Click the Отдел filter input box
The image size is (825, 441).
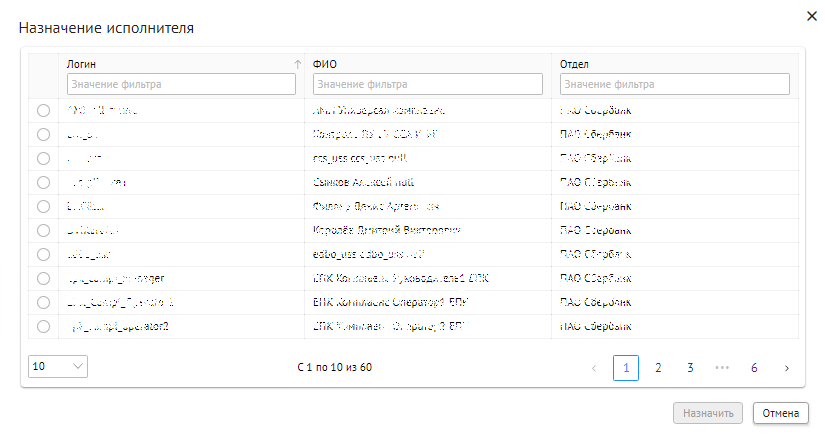coord(674,84)
